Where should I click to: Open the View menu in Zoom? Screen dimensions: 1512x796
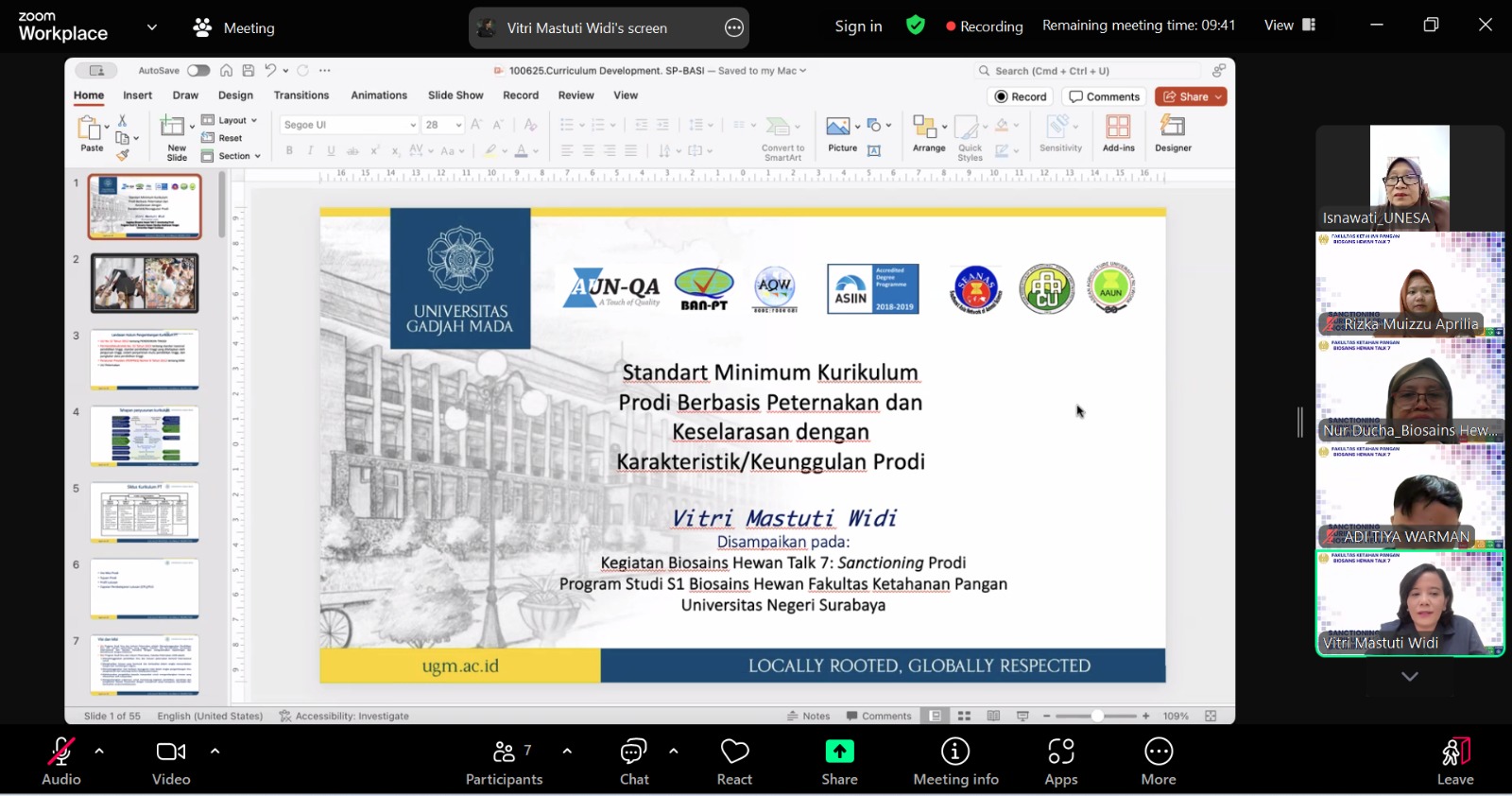click(1289, 26)
